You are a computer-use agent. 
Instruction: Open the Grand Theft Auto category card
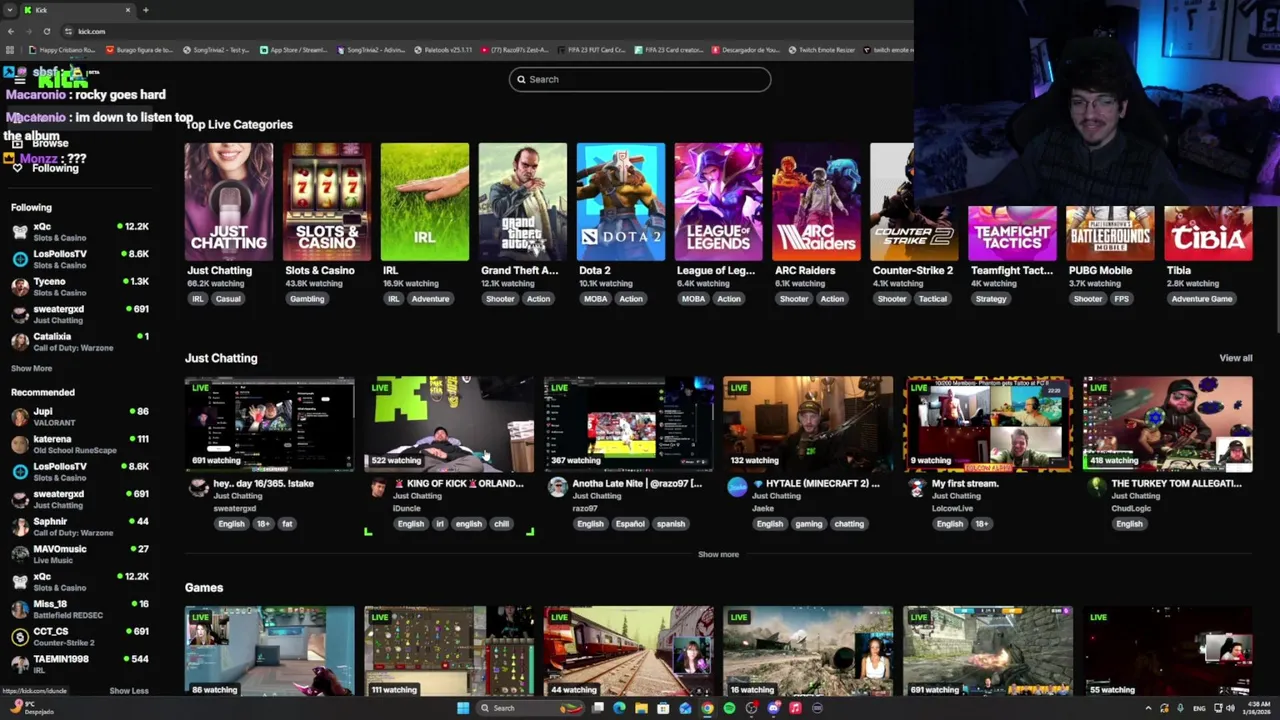pyautogui.click(x=522, y=202)
